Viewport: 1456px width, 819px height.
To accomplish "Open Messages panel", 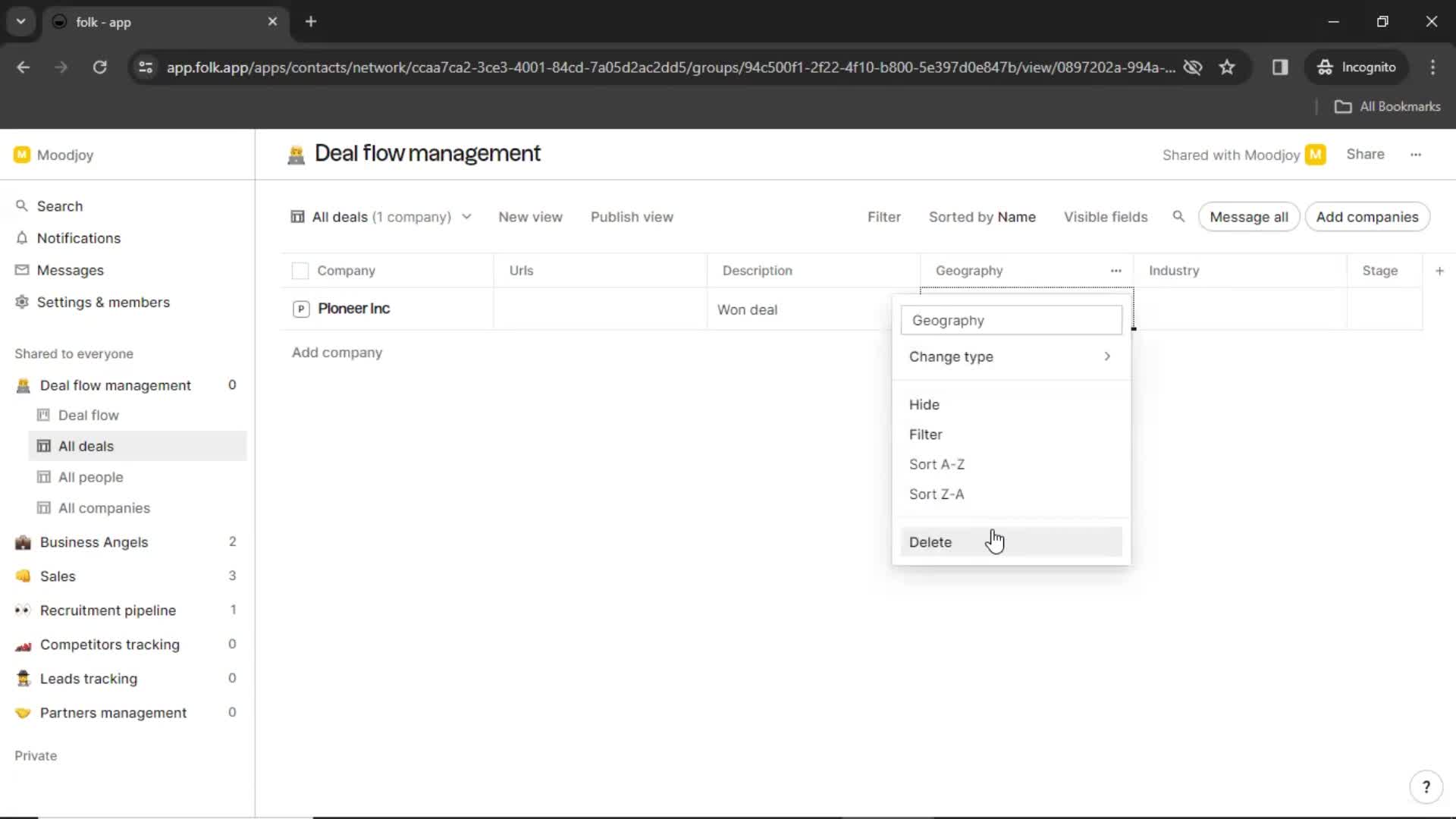I will click(70, 270).
